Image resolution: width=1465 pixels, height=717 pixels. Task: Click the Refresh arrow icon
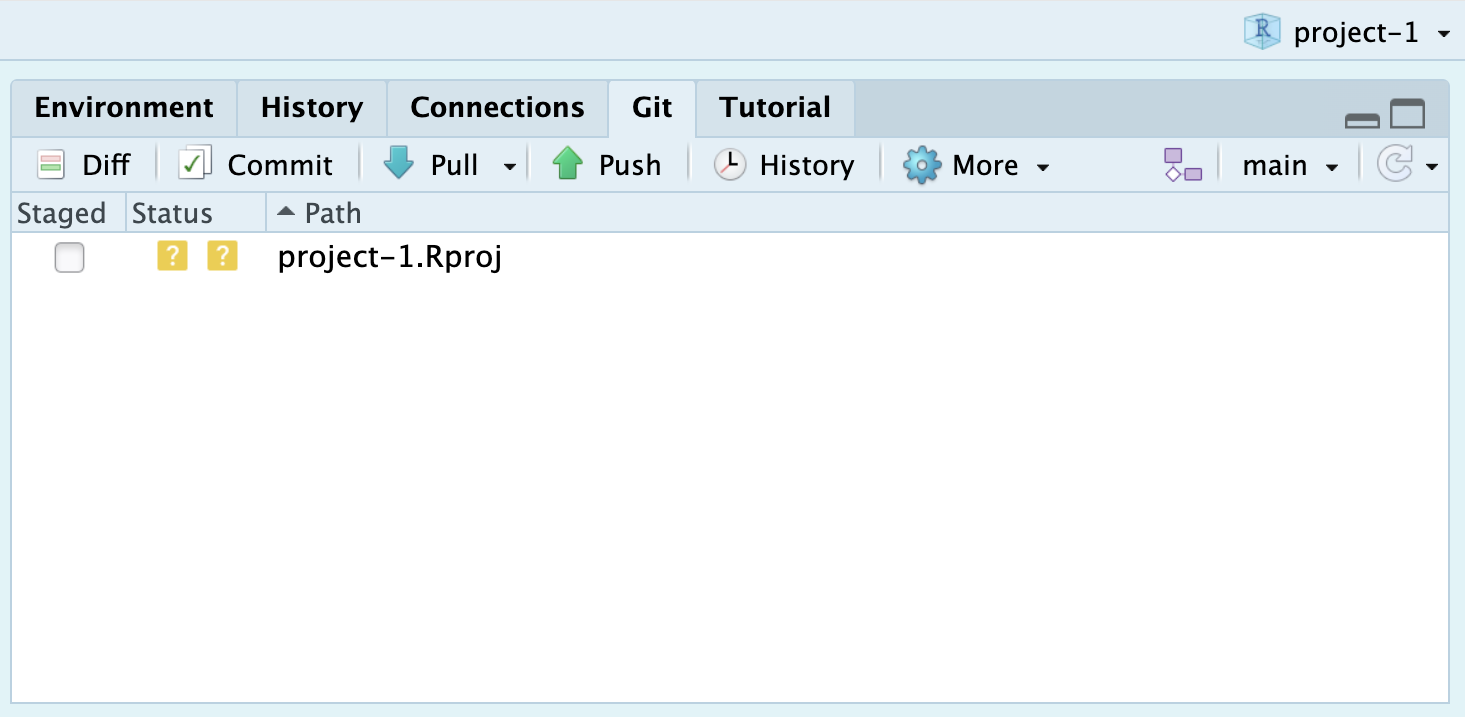coord(1394,165)
